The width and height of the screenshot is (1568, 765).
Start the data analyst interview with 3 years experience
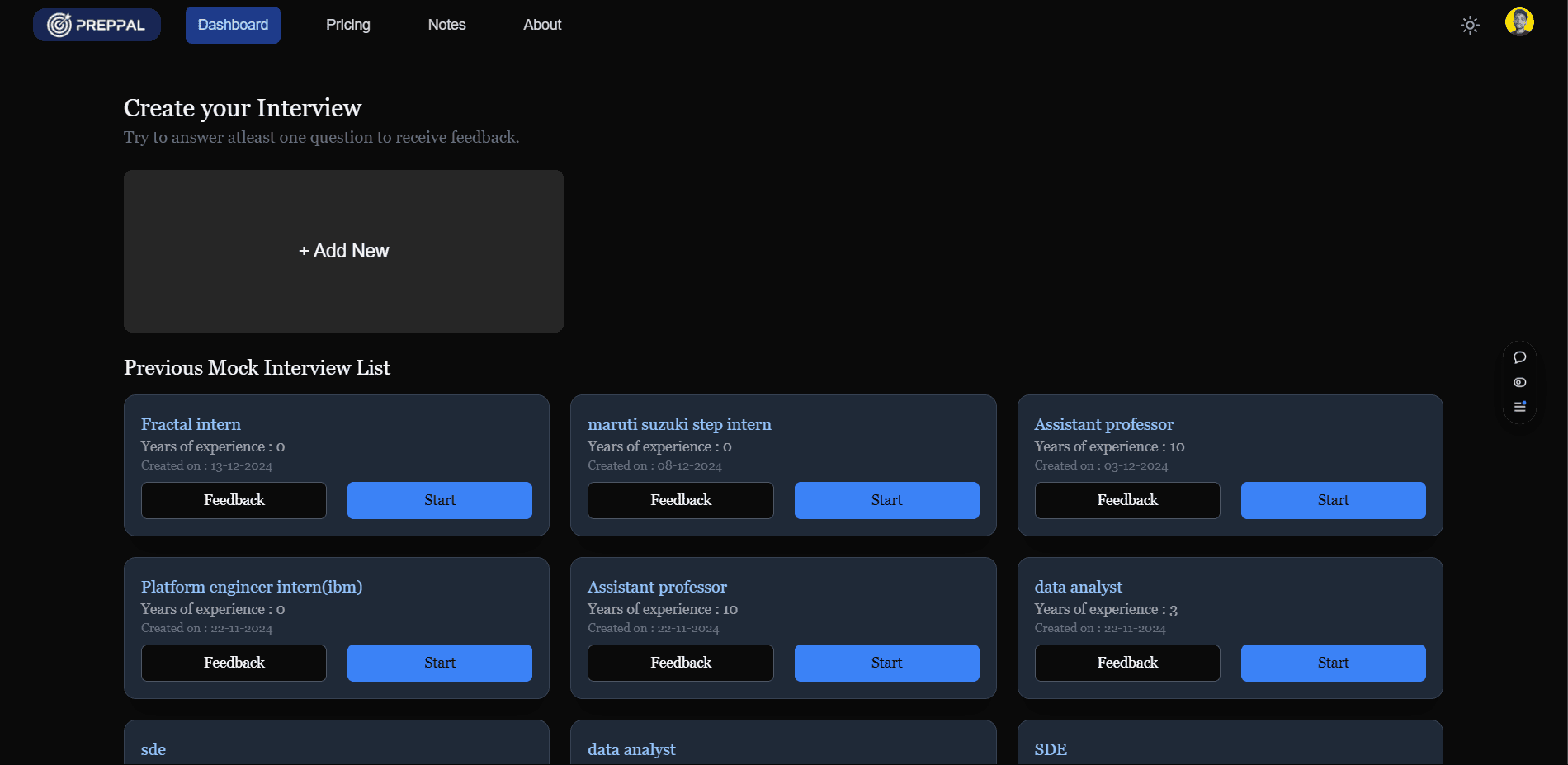[x=1333, y=663]
